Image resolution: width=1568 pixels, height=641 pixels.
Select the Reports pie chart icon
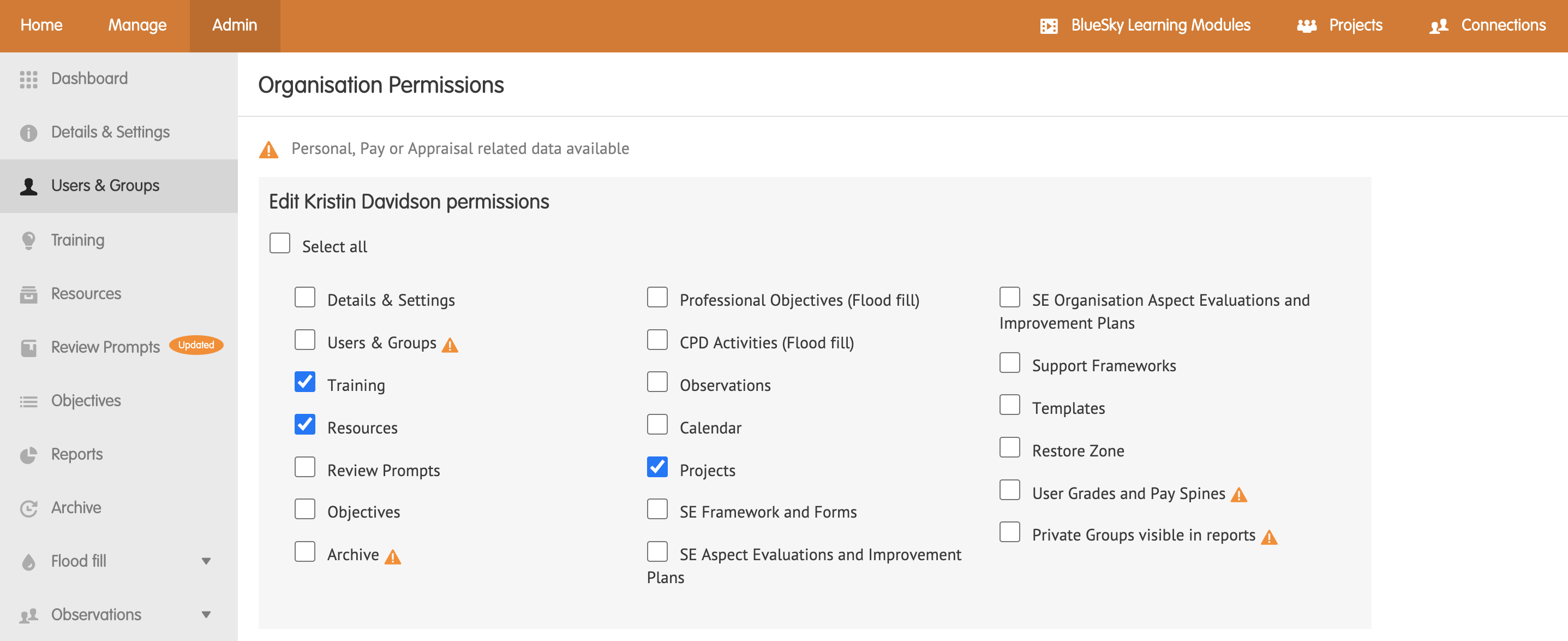pos(28,454)
